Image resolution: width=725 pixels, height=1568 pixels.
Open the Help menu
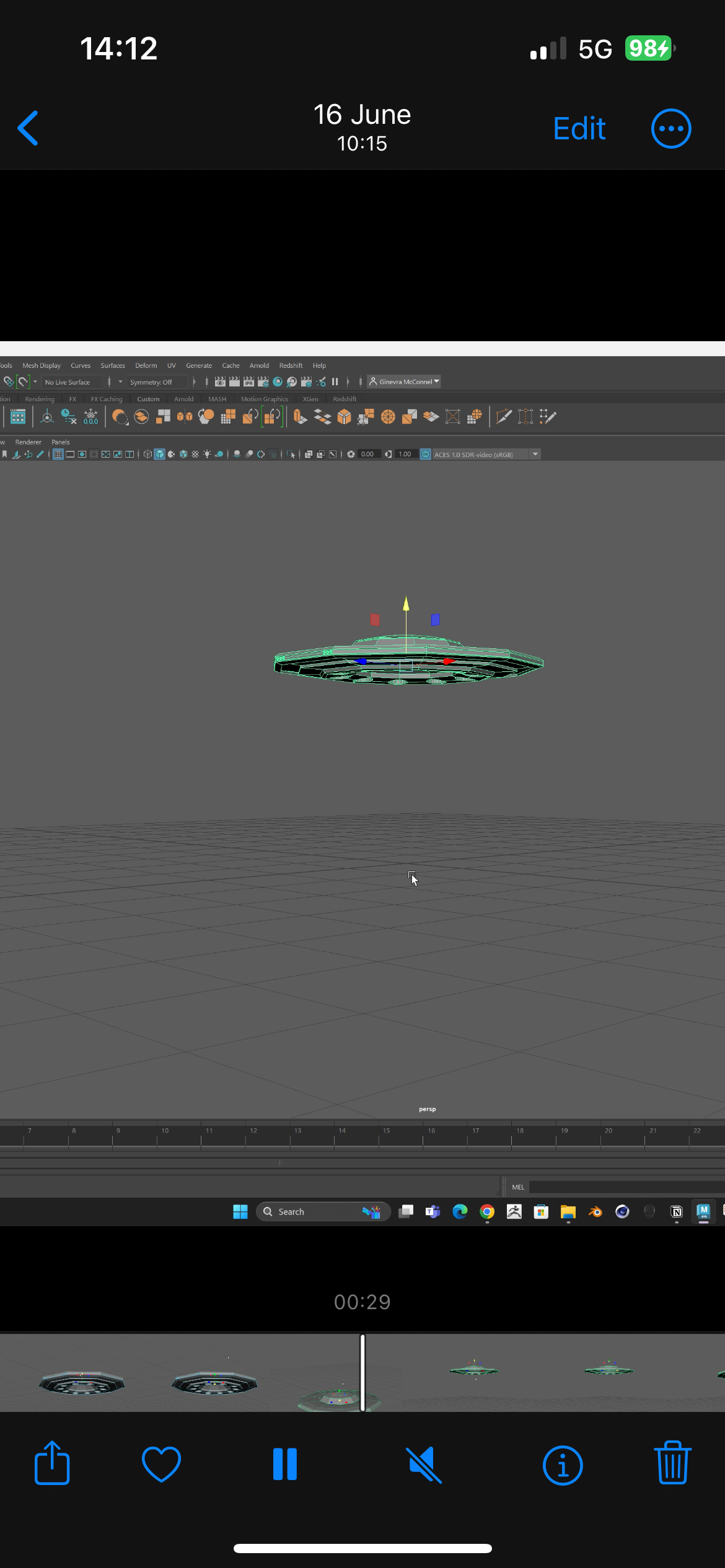tap(319, 365)
